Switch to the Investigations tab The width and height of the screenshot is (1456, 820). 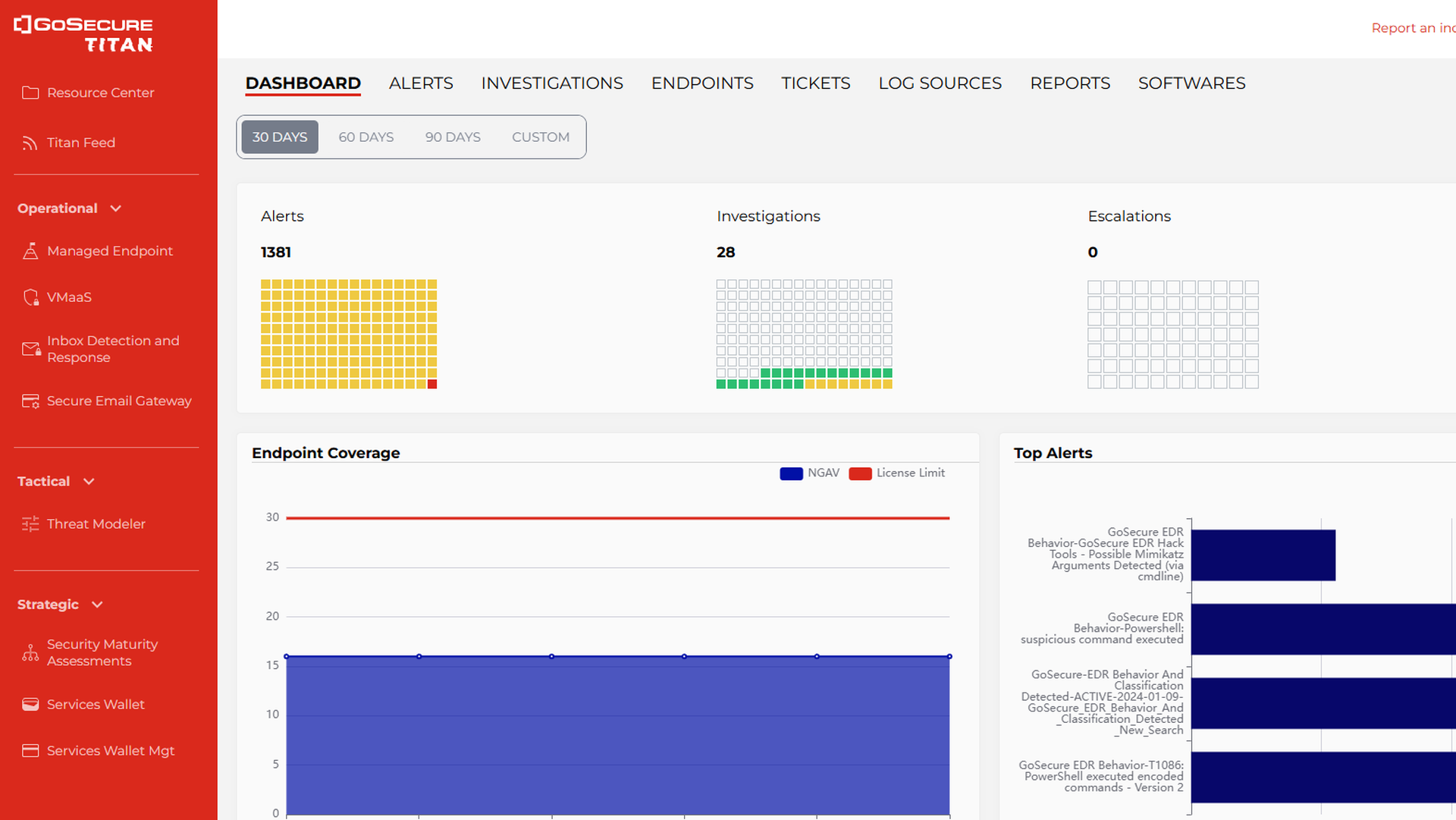pyautogui.click(x=552, y=83)
